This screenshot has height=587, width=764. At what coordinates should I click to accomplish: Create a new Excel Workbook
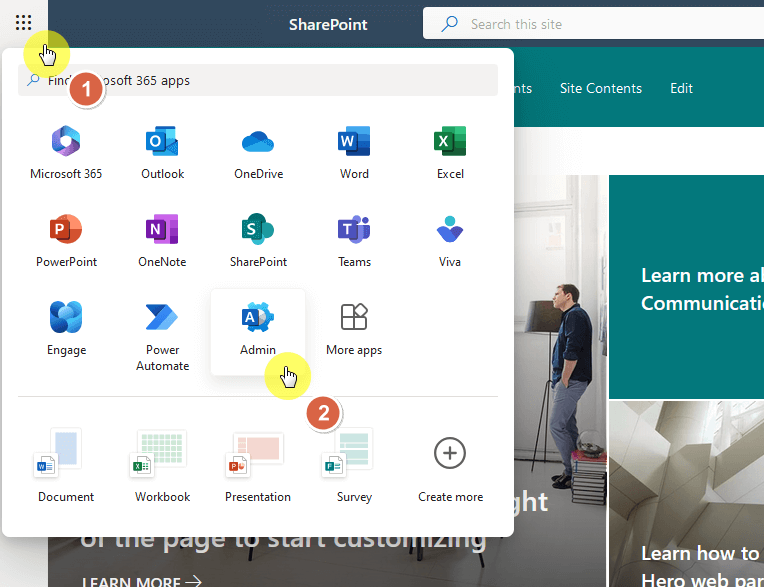[162, 465]
